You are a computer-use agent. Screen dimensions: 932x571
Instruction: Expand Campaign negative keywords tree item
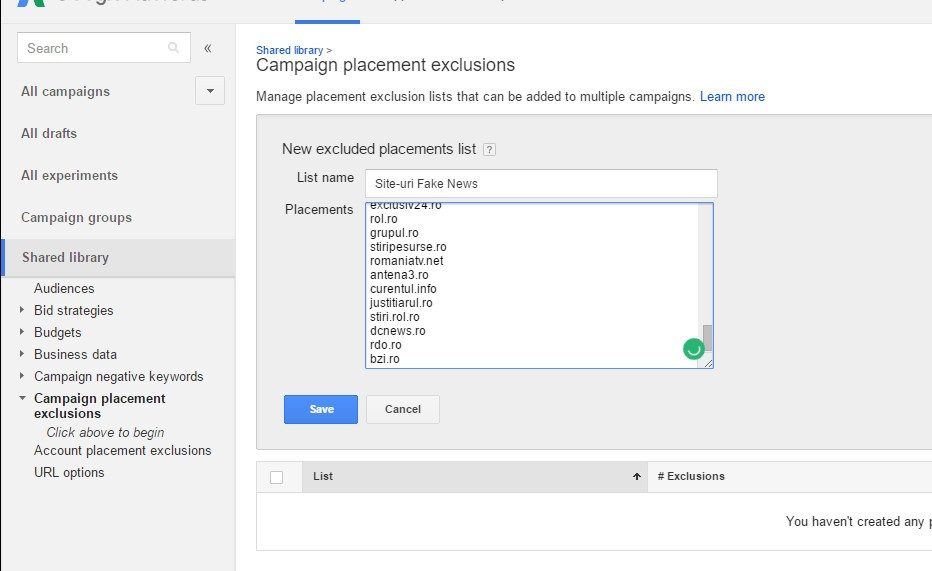click(22, 376)
